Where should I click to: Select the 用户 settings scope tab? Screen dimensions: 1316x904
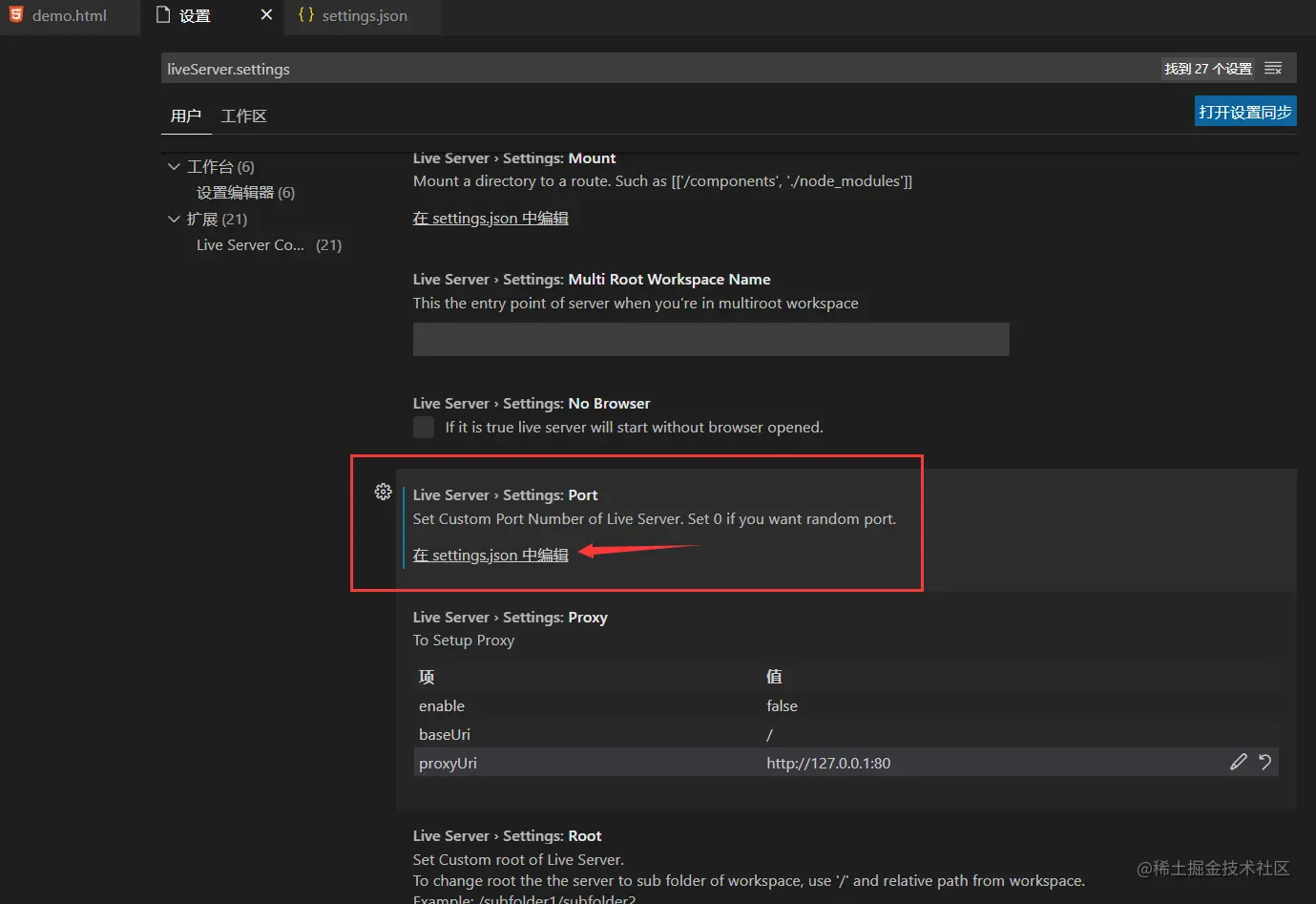point(186,116)
